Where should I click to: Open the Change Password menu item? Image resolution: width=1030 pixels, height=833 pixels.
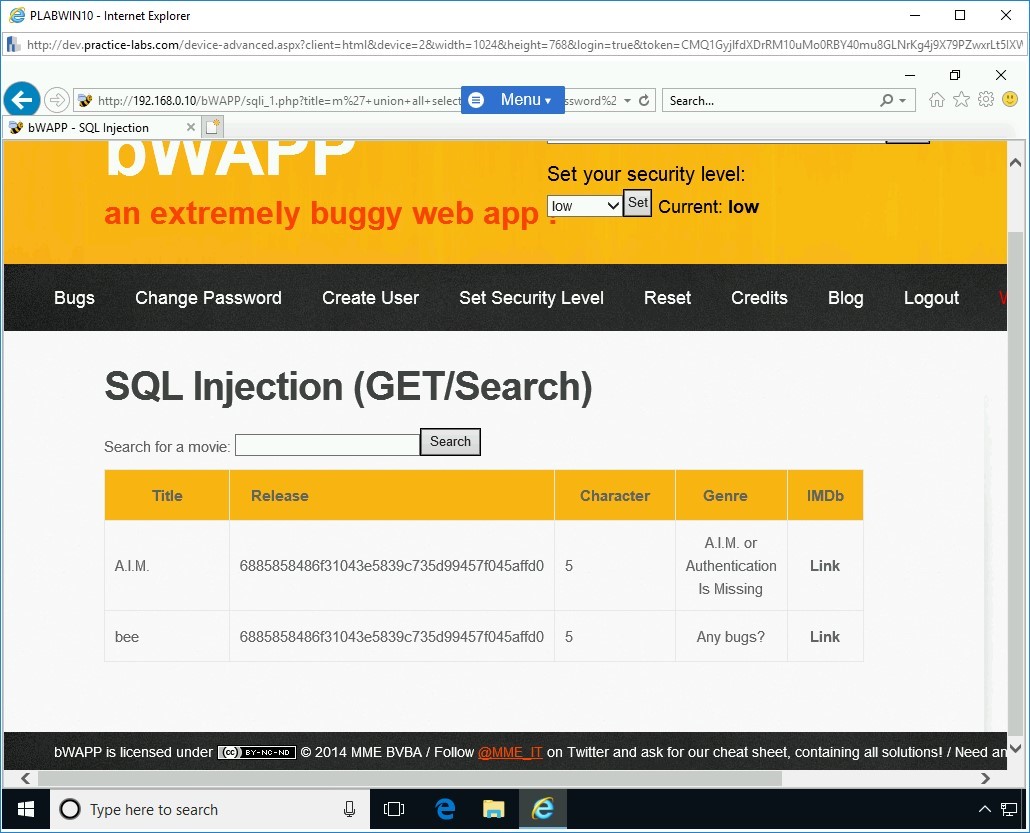click(x=208, y=298)
